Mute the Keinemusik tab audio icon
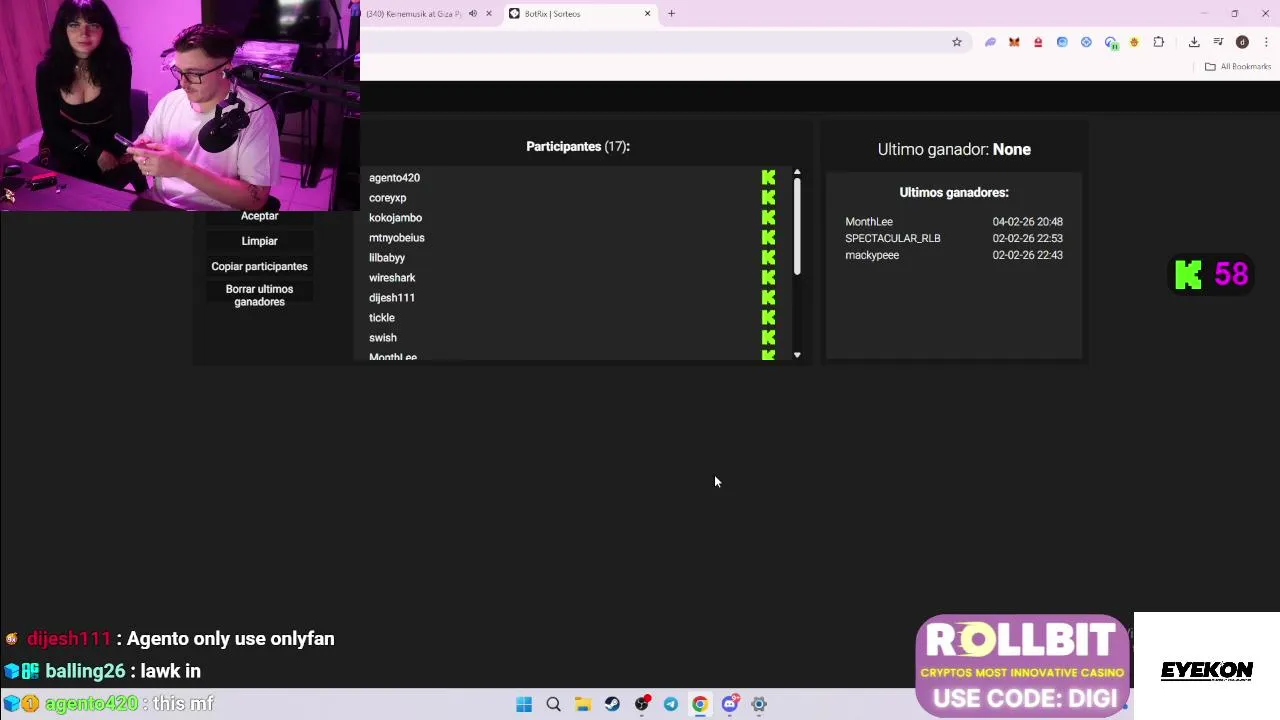Image resolution: width=1280 pixels, height=720 pixels. click(x=473, y=14)
